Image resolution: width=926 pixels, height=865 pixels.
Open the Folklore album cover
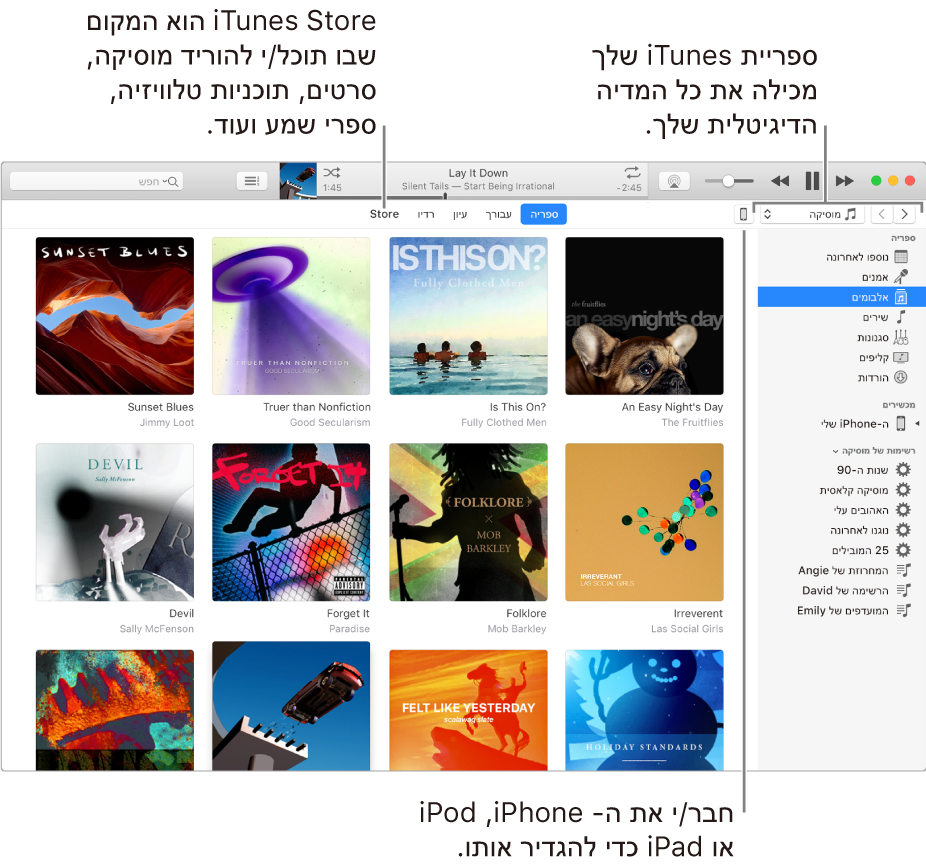pyautogui.click(x=468, y=522)
